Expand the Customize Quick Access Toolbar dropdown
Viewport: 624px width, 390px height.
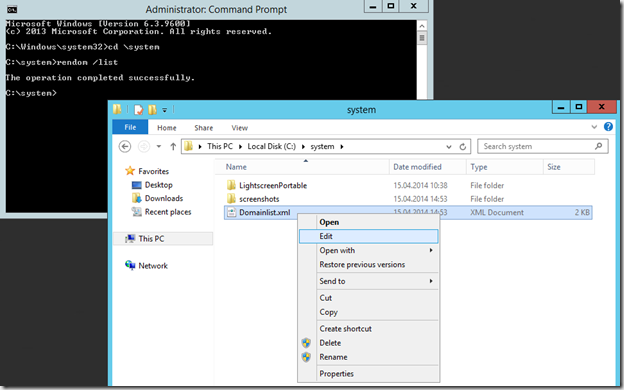[164, 110]
